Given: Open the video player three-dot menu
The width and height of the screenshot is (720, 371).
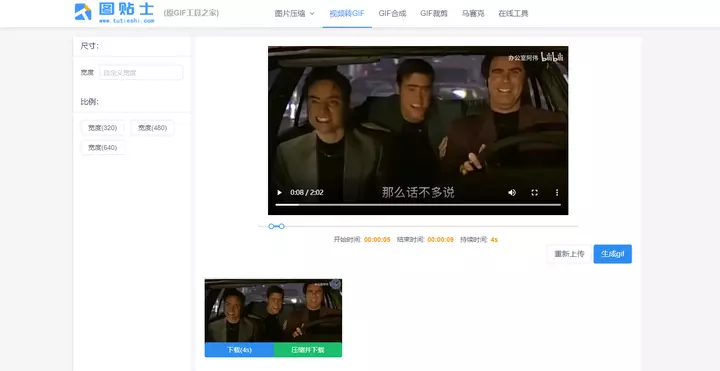Looking at the screenshot, I should 557,192.
